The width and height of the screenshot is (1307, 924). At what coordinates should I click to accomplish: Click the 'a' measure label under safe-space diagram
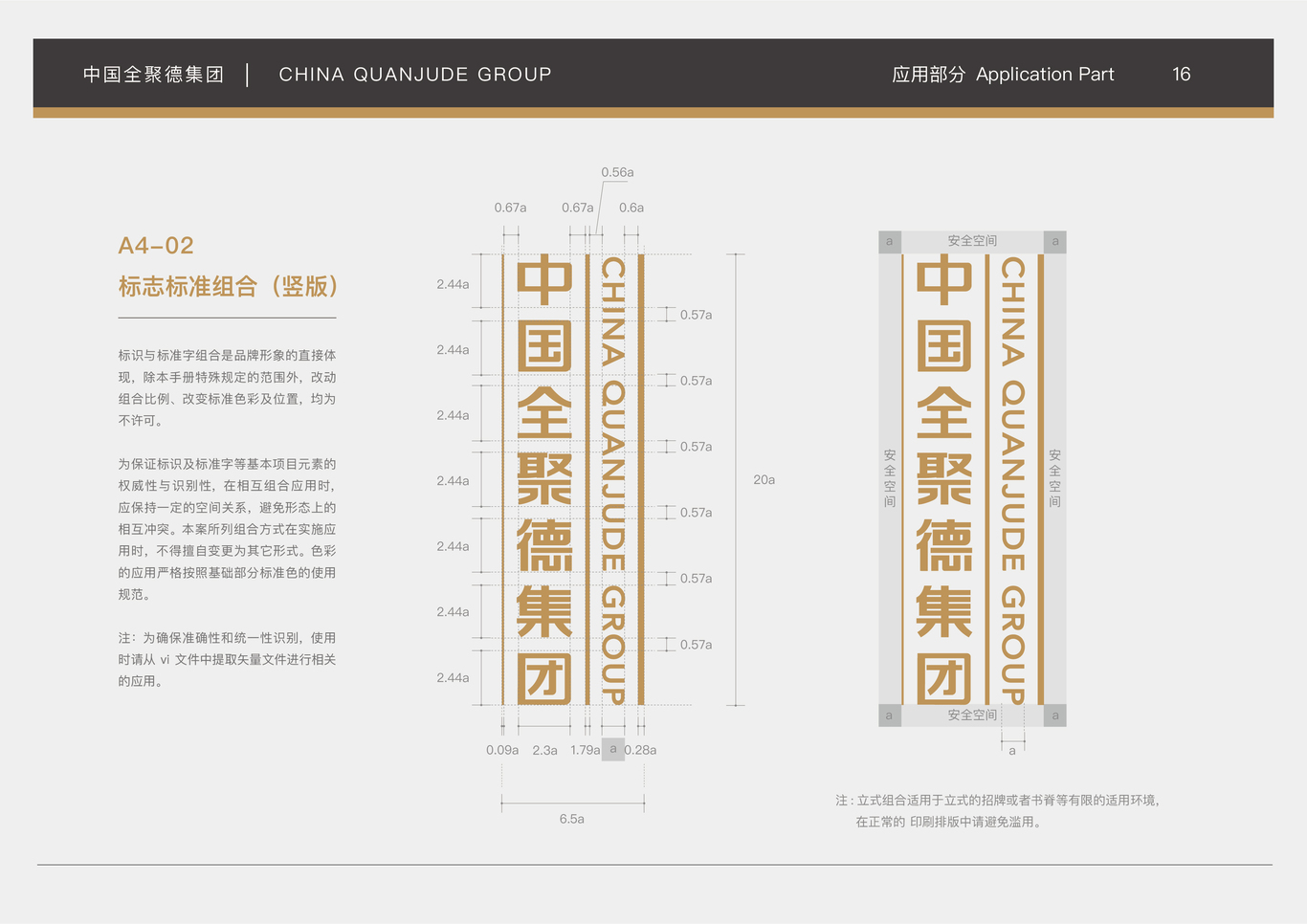point(1012,751)
